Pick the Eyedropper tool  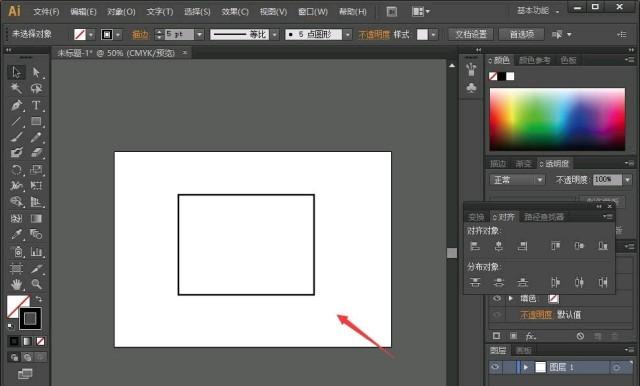pyautogui.click(x=16, y=234)
